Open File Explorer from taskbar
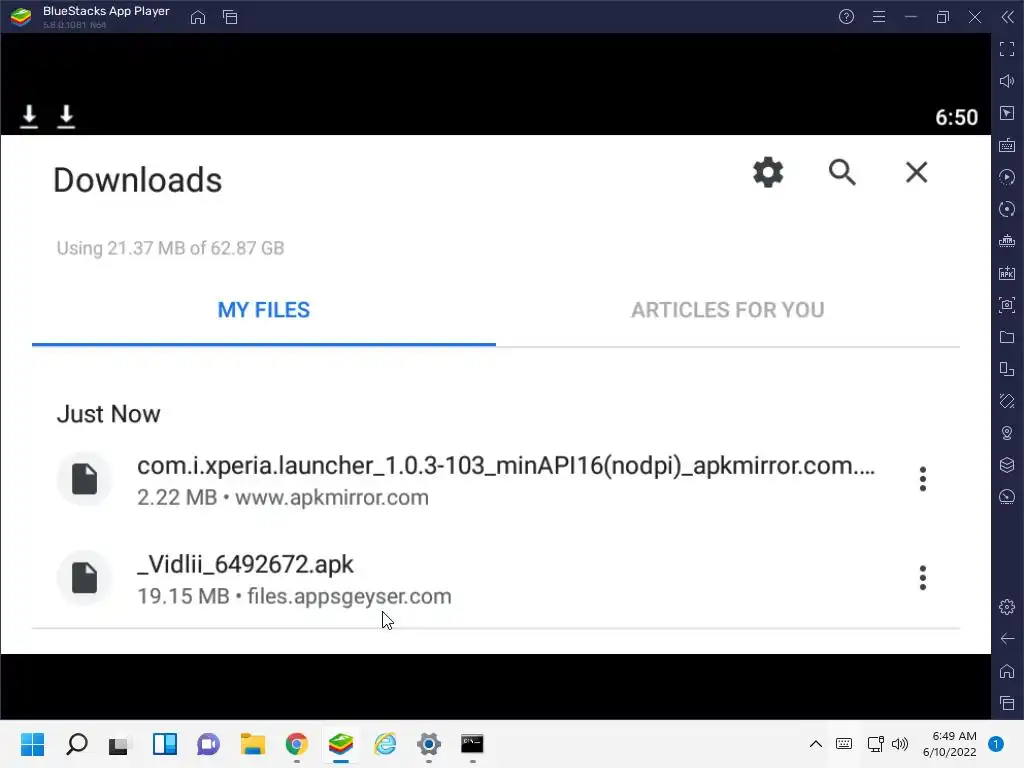Screen dimensions: 1024x768 [253, 744]
